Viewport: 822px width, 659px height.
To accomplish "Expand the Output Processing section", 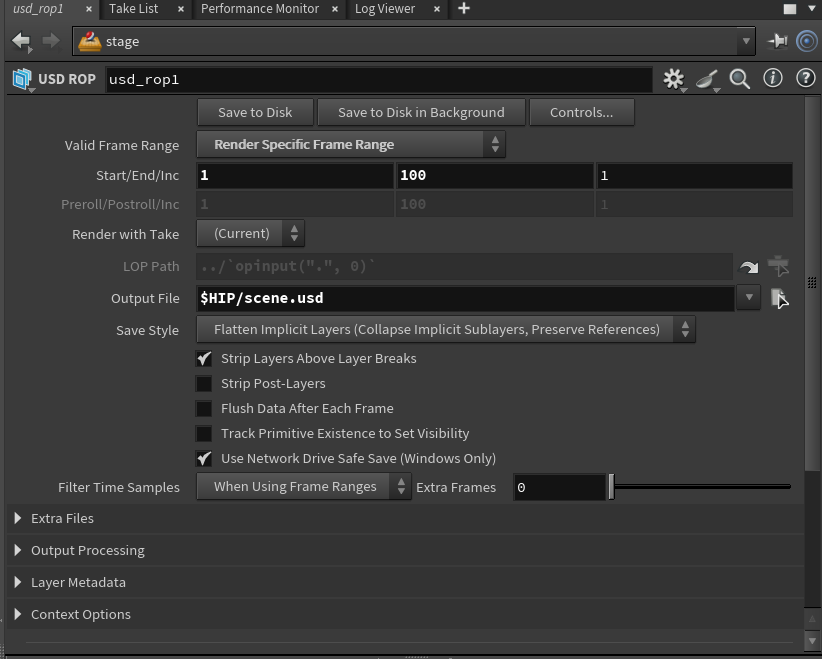I will [x=87, y=550].
